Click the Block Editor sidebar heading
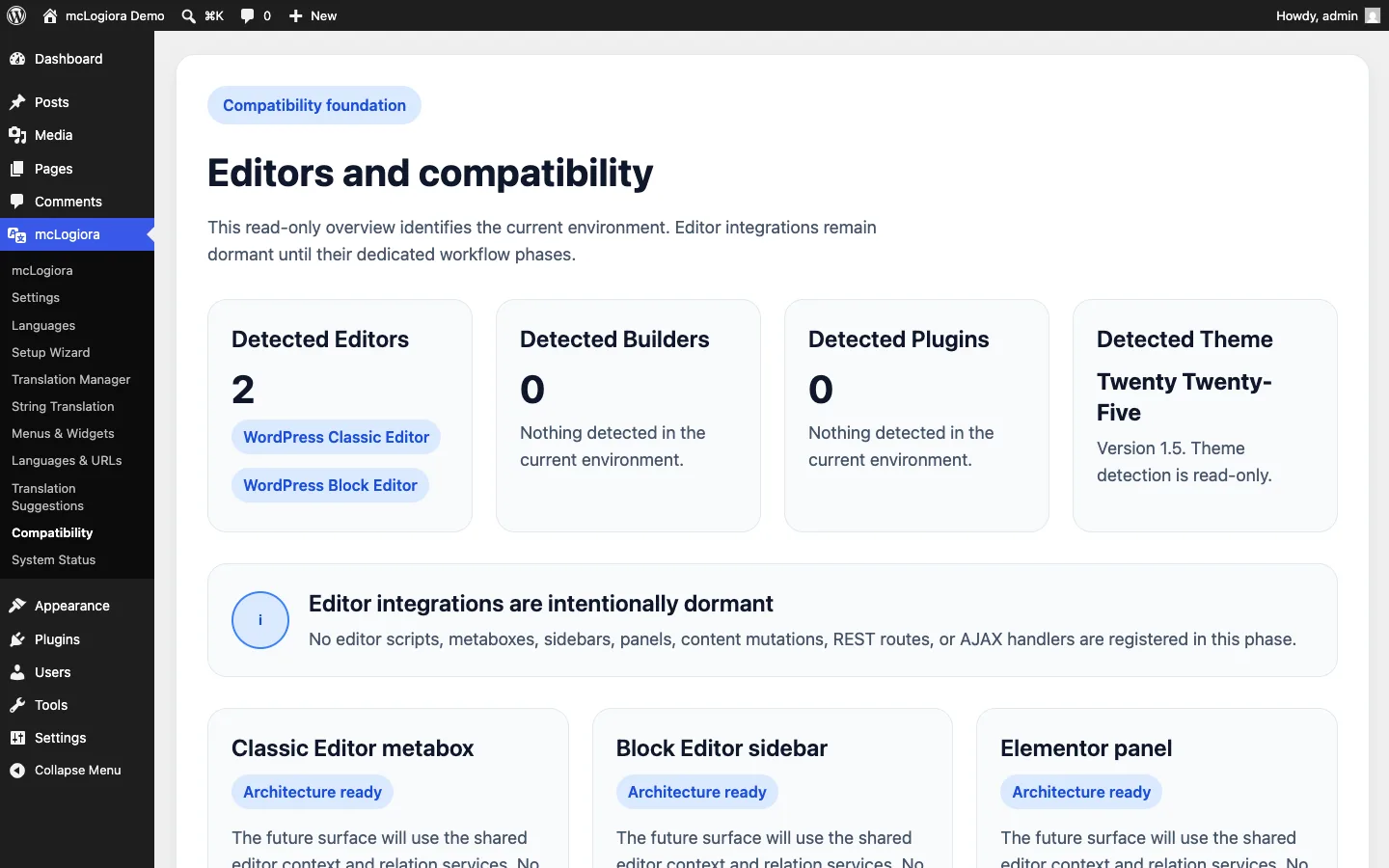 [722, 748]
